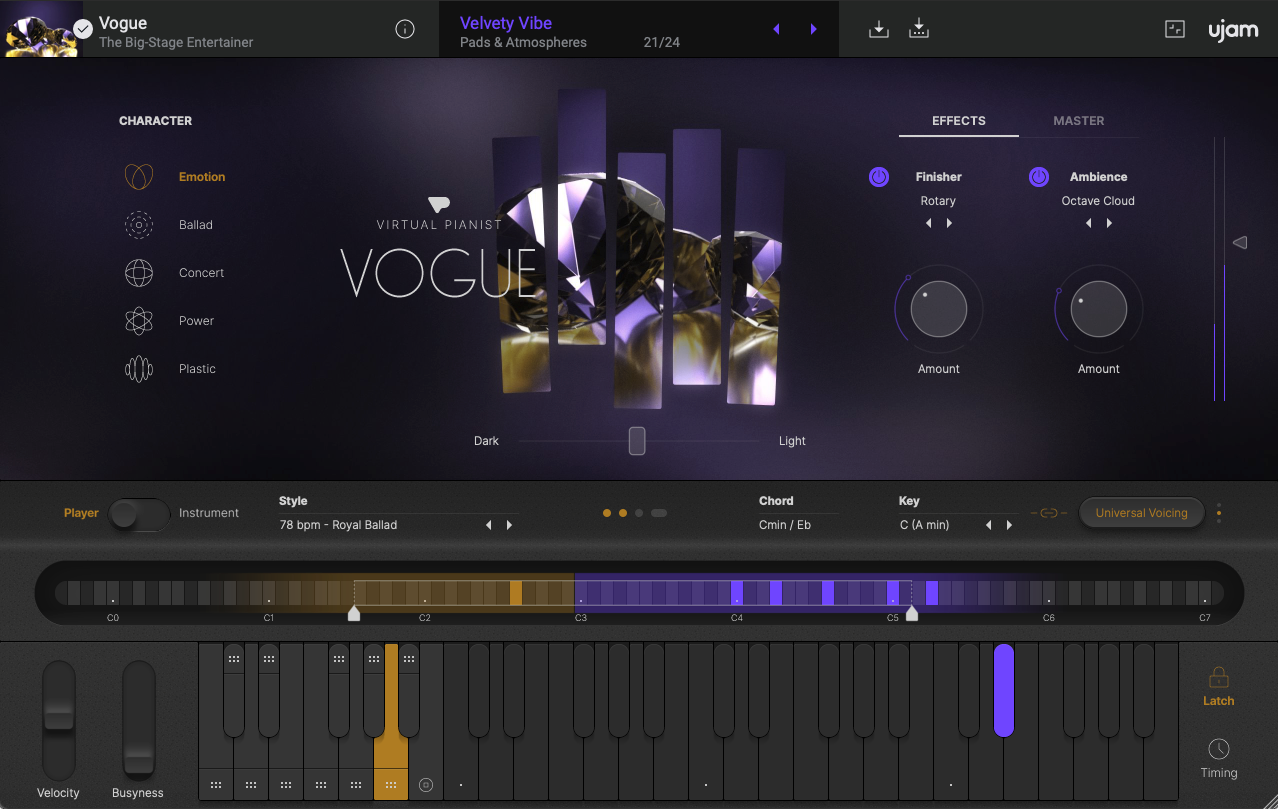Click the Player mode label

pyautogui.click(x=81, y=513)
